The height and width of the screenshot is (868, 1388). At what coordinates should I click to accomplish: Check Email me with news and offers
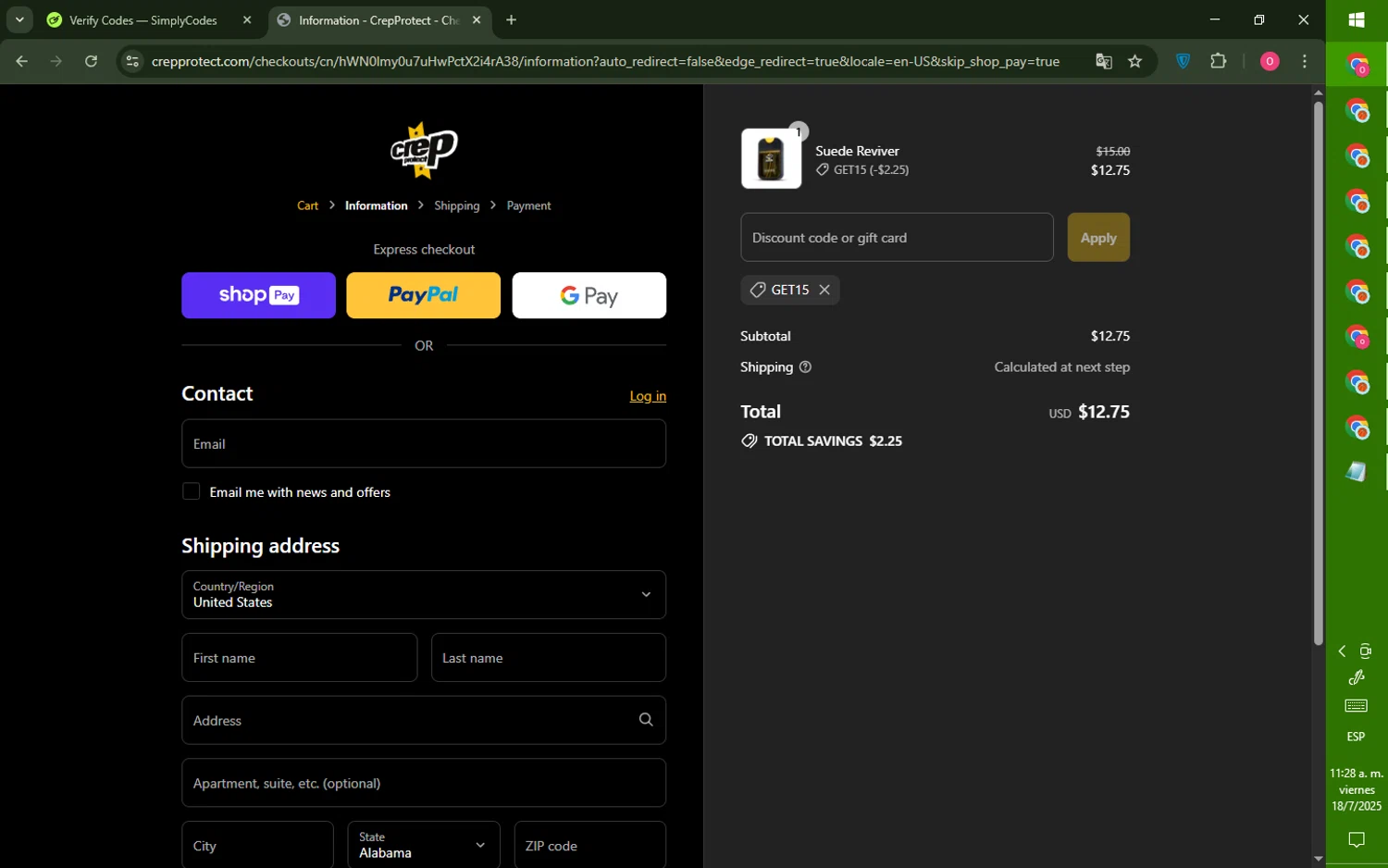[192, 491]
